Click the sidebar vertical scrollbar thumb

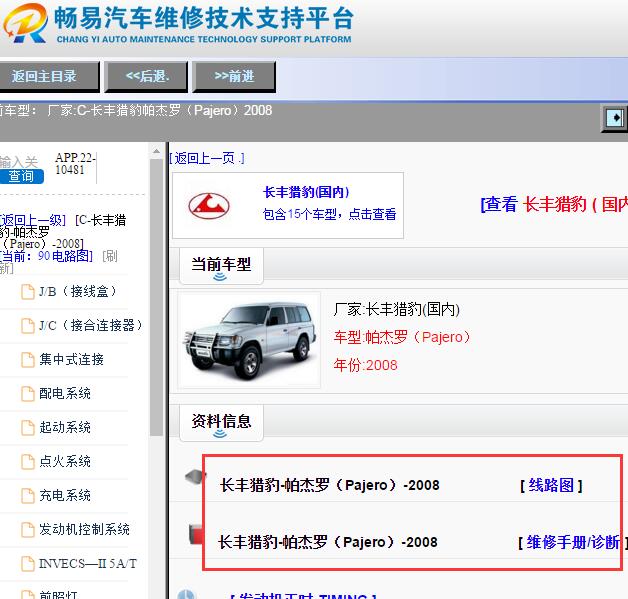pyautogui.click(x=156, y=297)
